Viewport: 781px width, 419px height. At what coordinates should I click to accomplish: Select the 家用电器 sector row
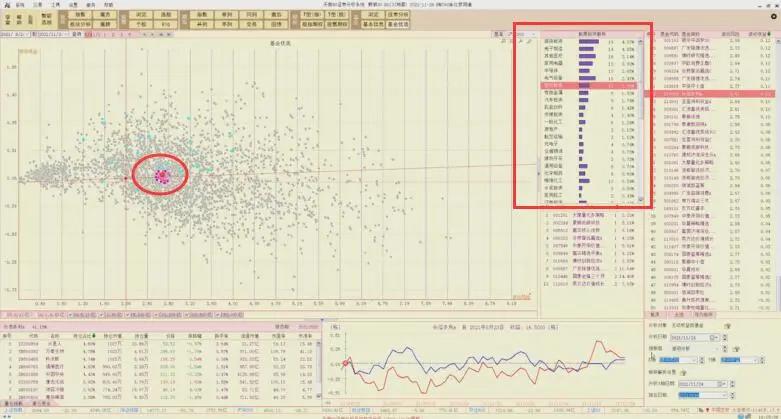point(590,64)
